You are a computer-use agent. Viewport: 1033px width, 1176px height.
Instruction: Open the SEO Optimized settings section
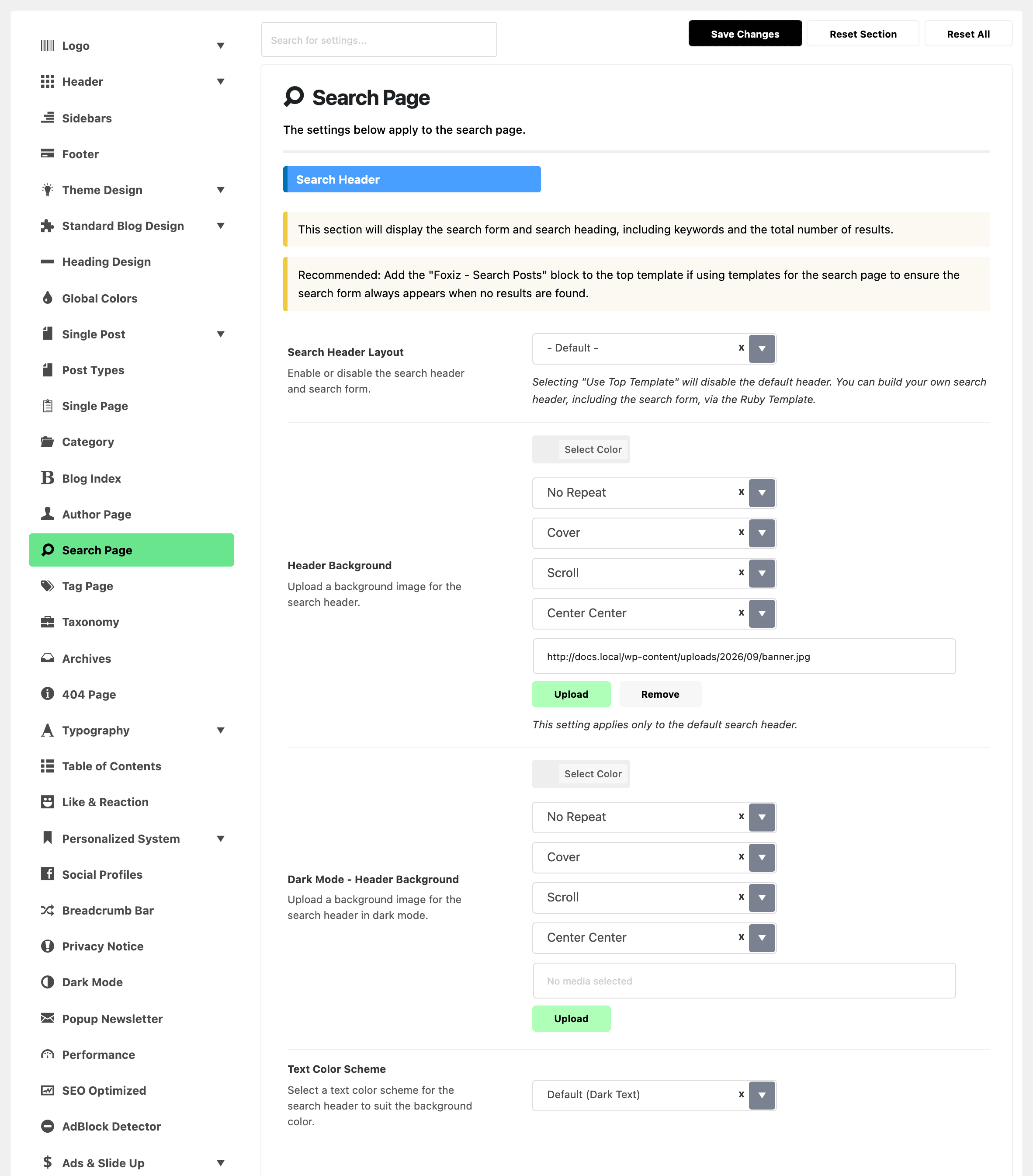tap(131, 1090)
